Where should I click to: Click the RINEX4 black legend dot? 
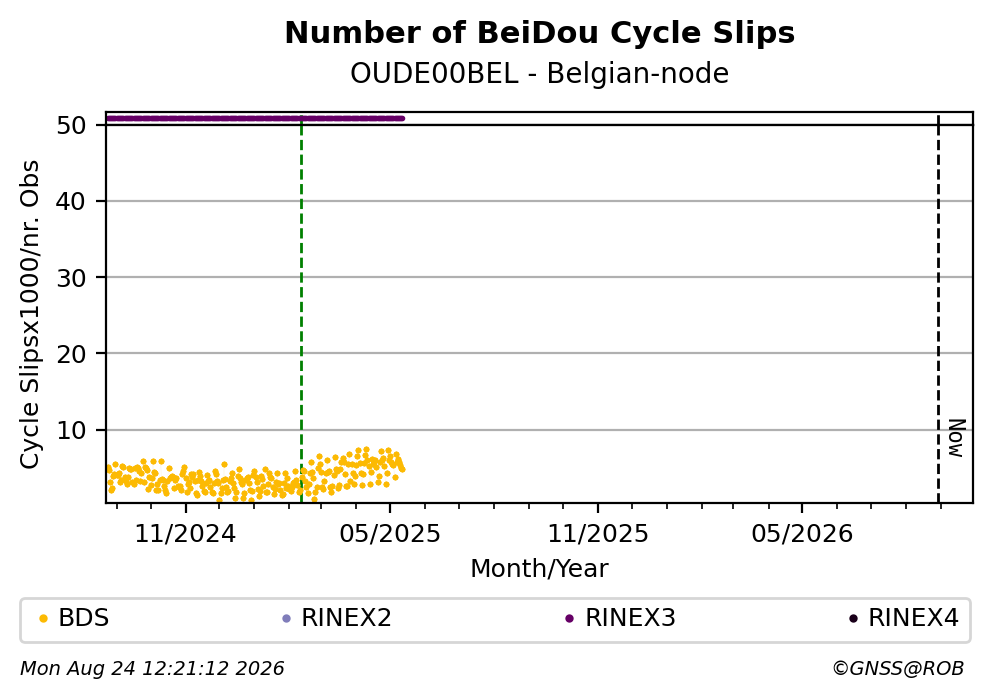tap(853, 619)
